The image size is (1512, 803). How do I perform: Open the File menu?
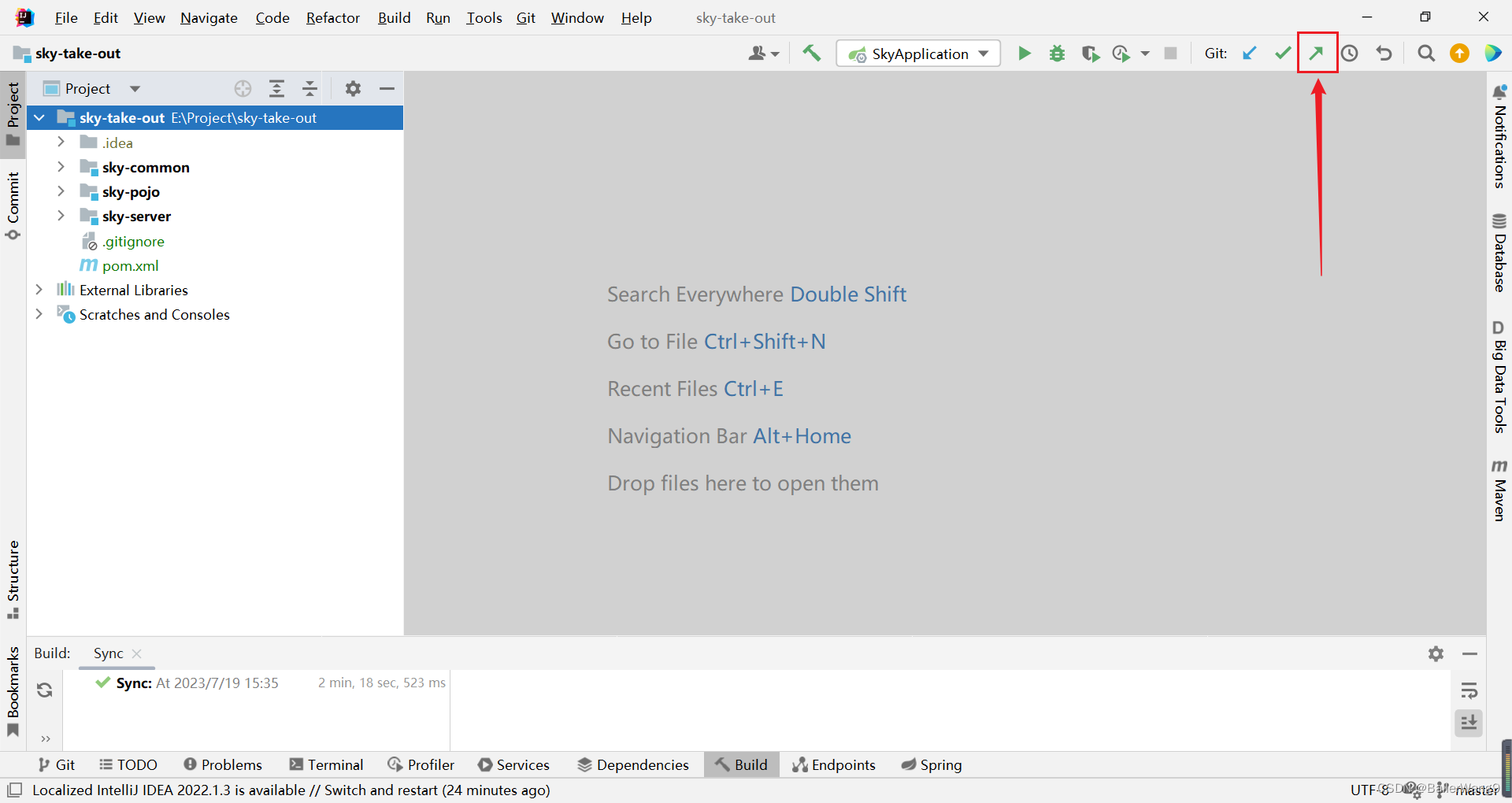[x=66, y=17]
